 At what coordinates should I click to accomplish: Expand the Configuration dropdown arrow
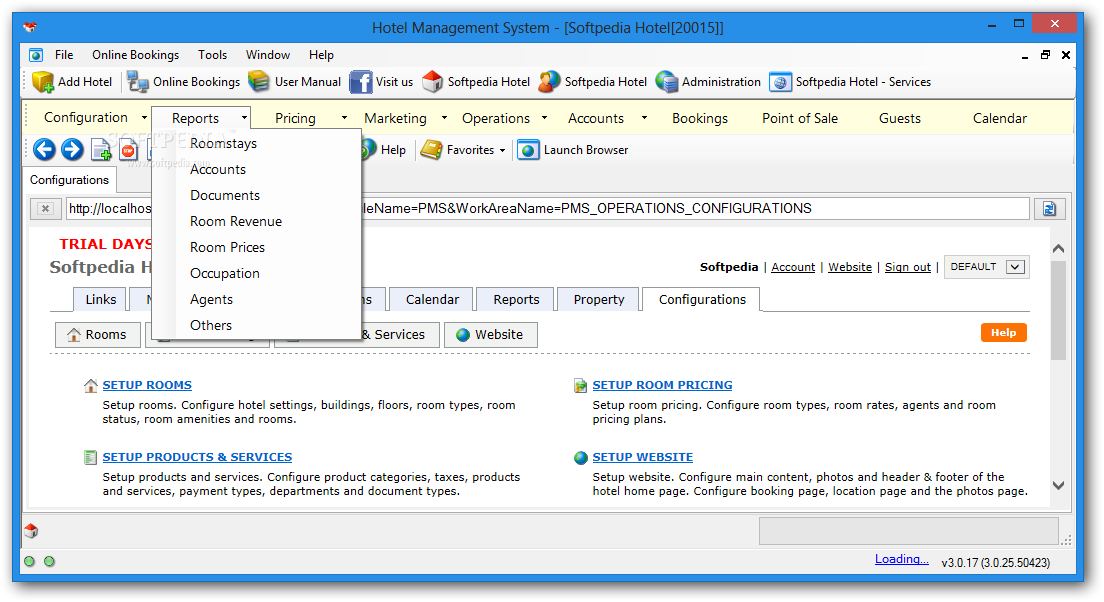pyautogui.click(x=144, y=118)
